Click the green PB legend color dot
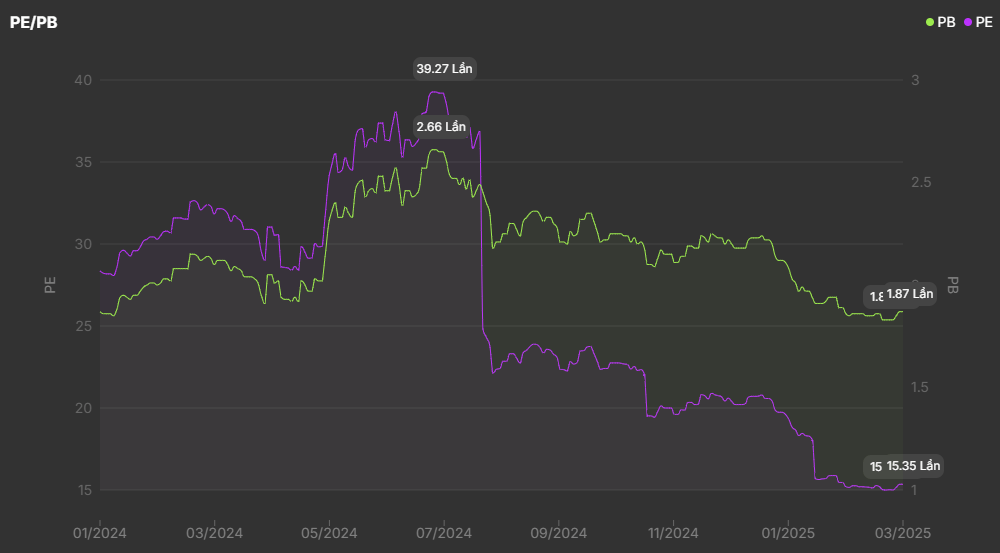The image size is (1000, 553). 931,21
